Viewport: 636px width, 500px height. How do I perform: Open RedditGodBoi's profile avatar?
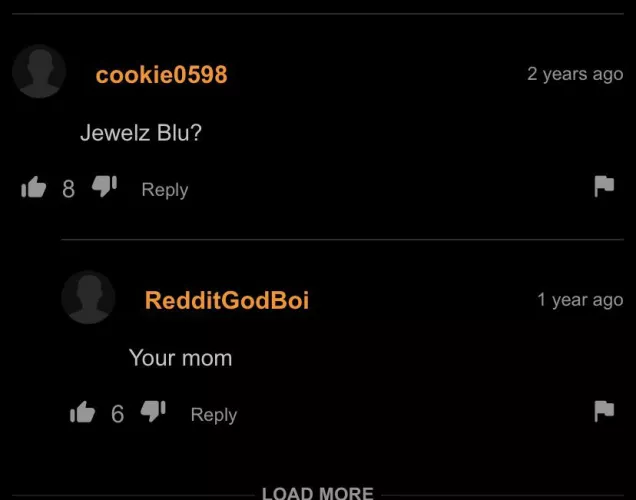coord(88,297)
